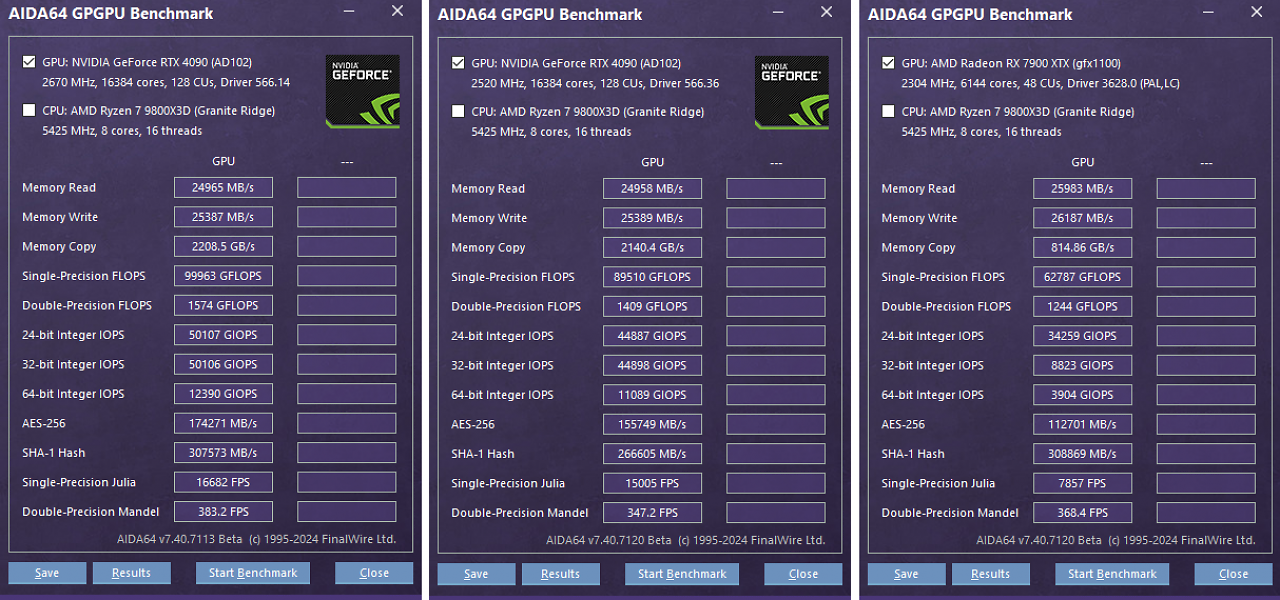Select the 814.86 GB/s Memory Copy value
The image size is (1280, 600).
point(1082,247)
